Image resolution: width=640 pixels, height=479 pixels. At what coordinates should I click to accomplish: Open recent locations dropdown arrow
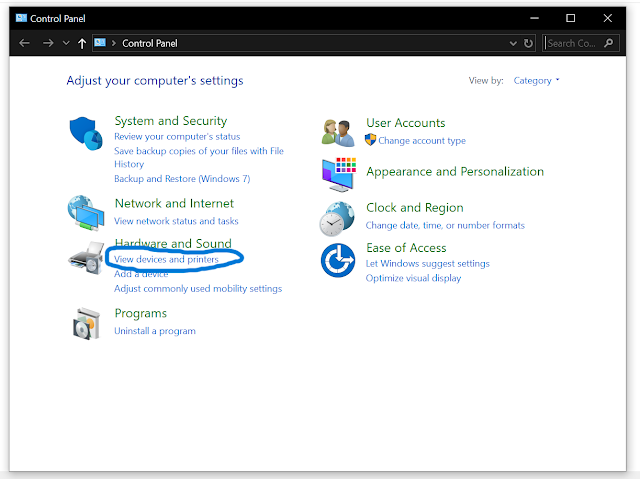(x=66, y=43)
